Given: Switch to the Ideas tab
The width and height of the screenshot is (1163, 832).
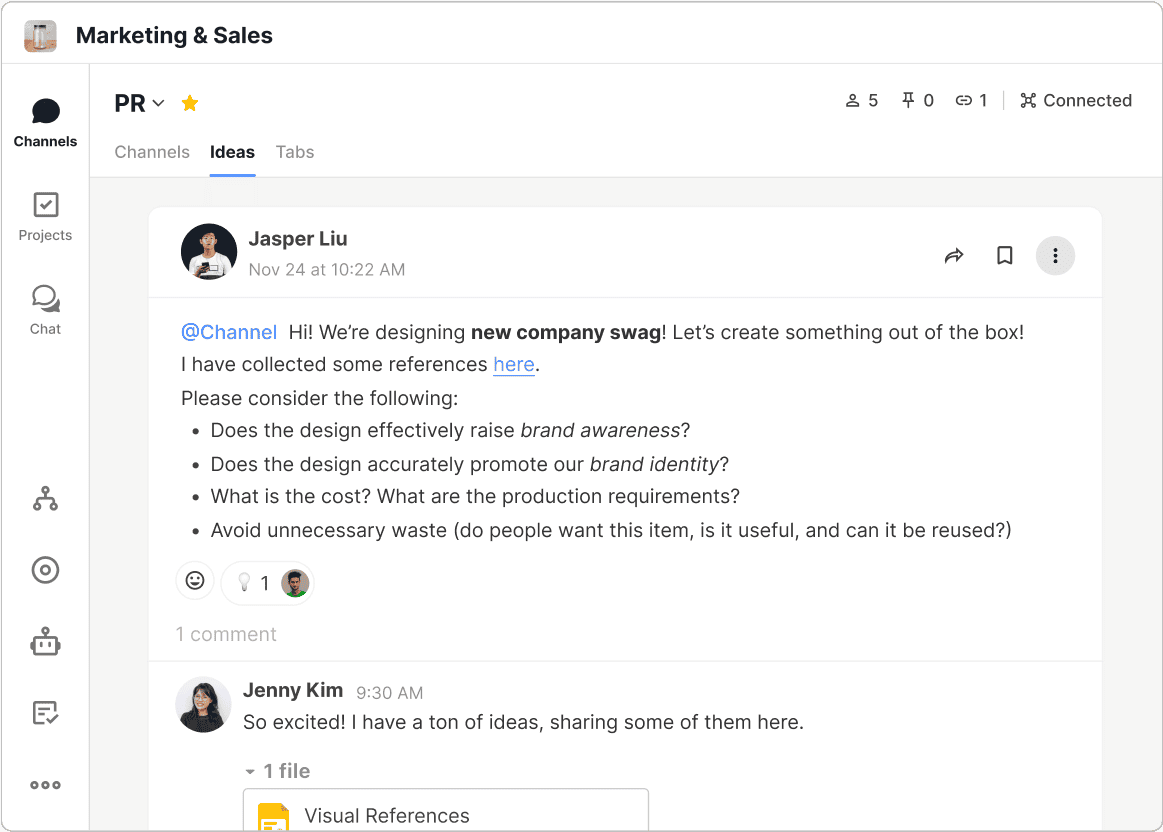Looking at the screenshot, I should 232,152.
